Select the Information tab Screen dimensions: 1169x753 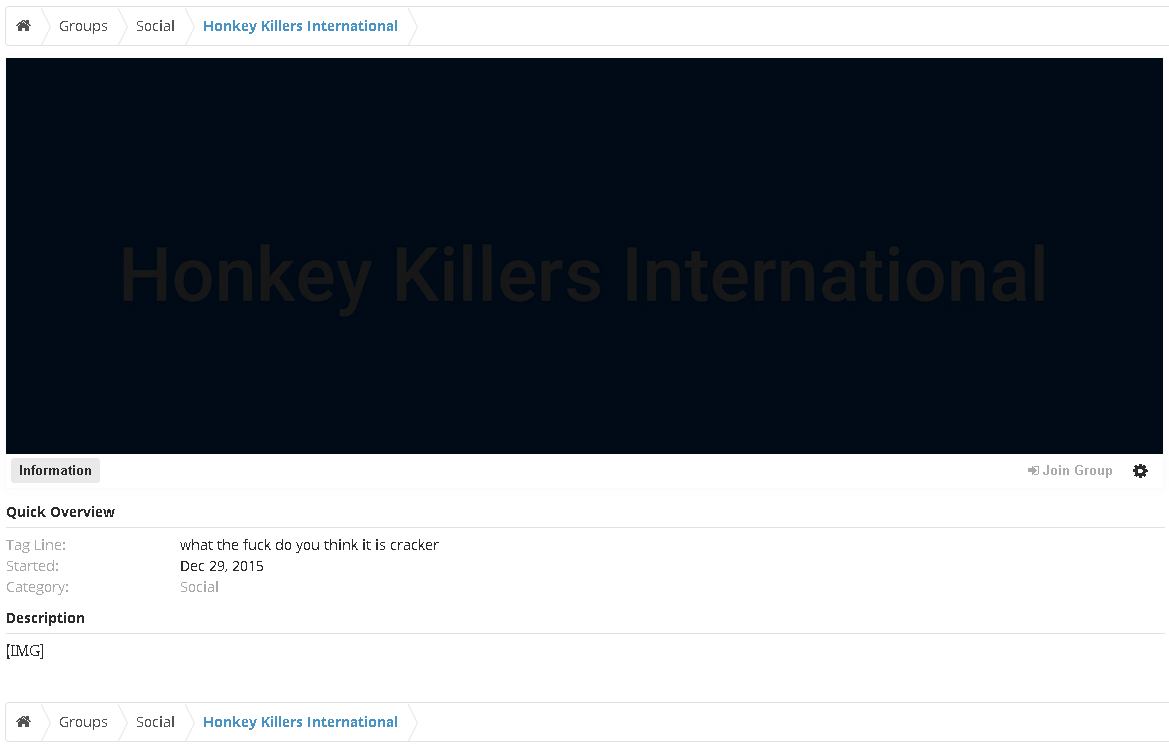55,470
